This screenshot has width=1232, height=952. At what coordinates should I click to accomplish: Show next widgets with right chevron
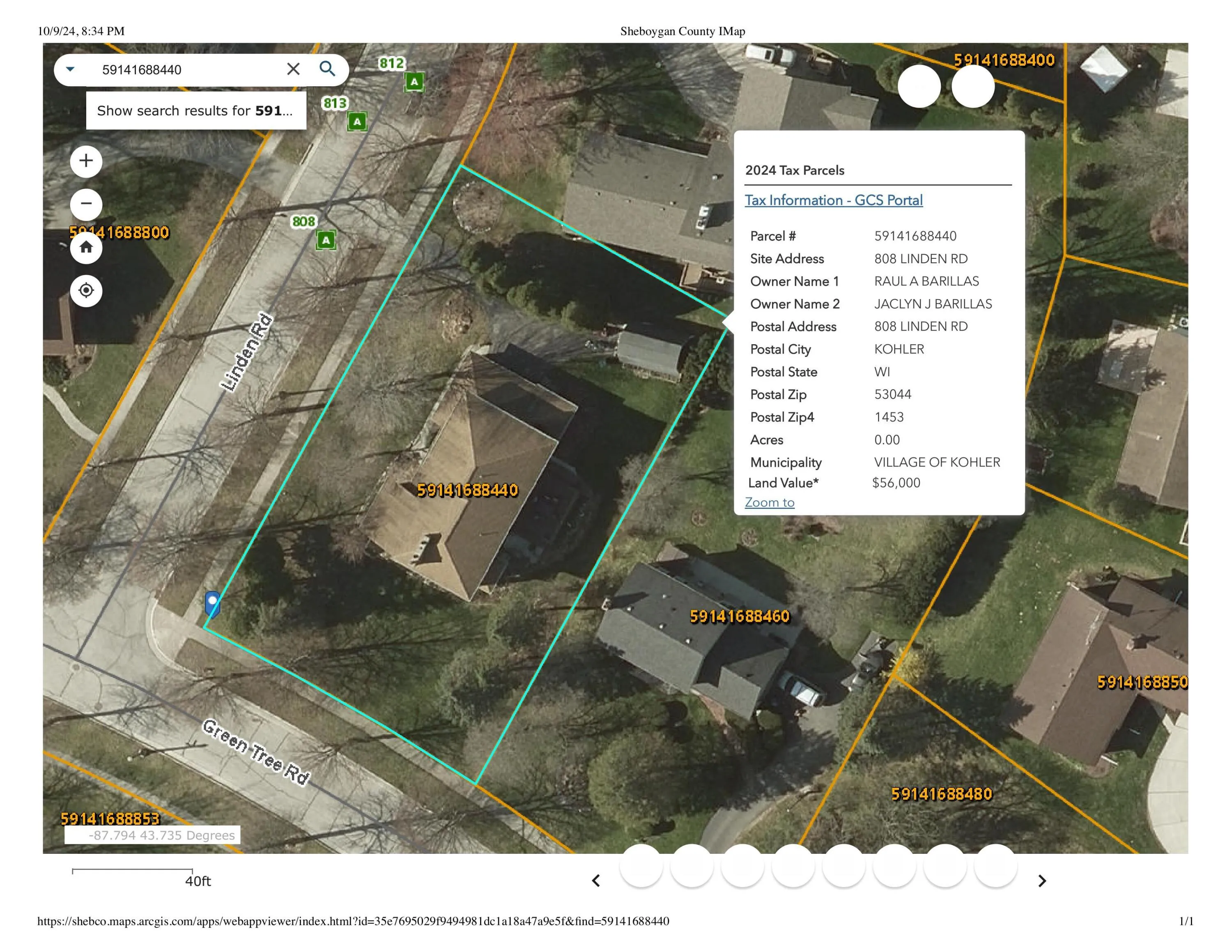1042,881
